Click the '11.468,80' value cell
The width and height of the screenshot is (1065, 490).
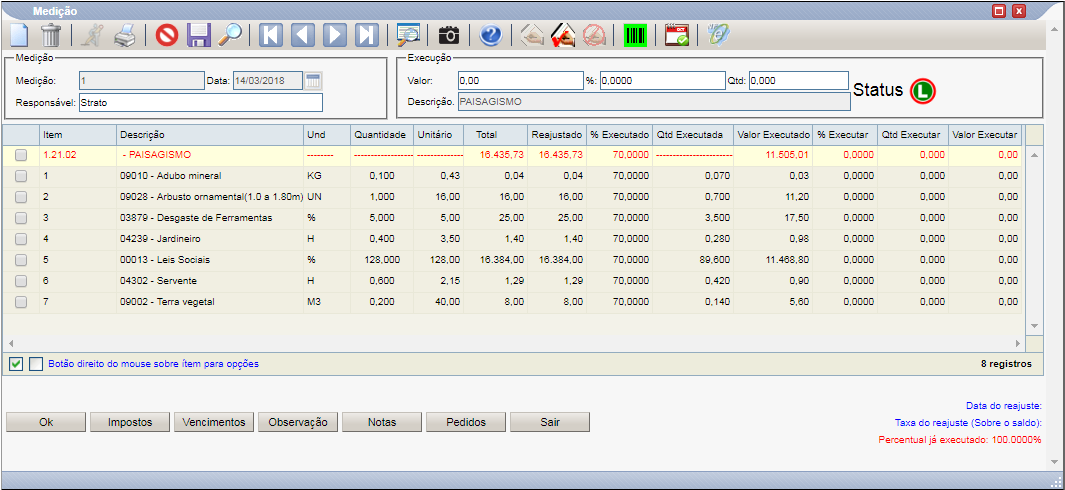(x=773, y=260)
